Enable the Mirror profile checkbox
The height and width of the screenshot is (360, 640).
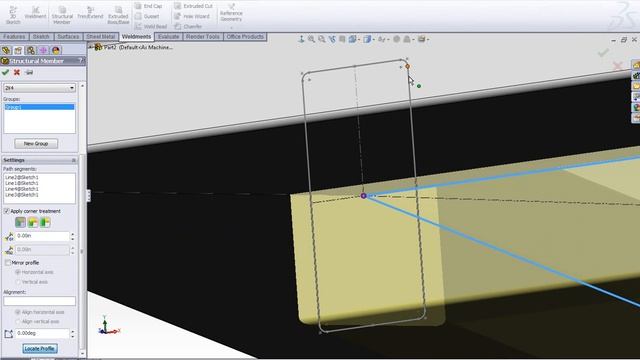pos(8,263)
